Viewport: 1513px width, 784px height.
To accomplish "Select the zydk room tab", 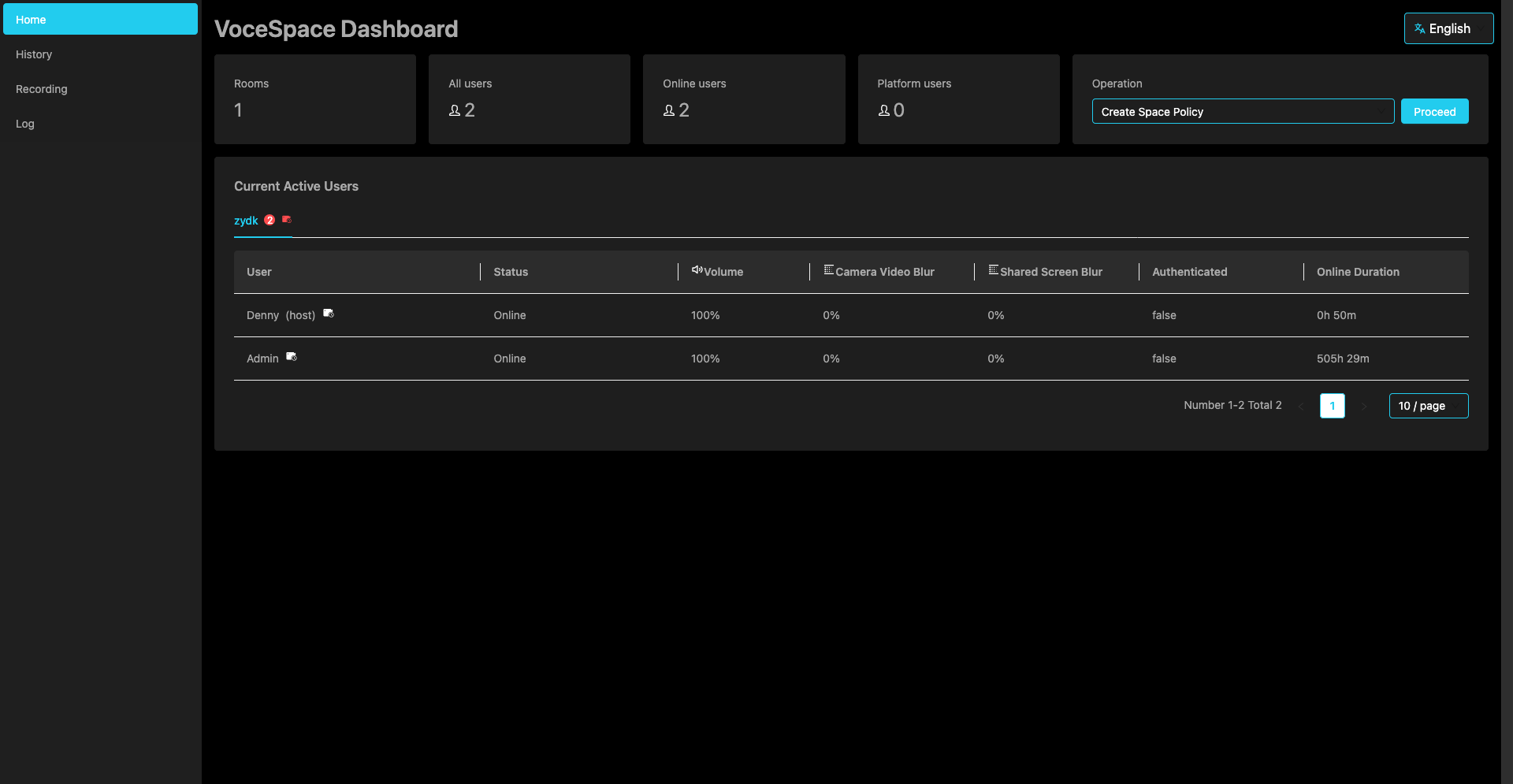I will tap(246, 221).
